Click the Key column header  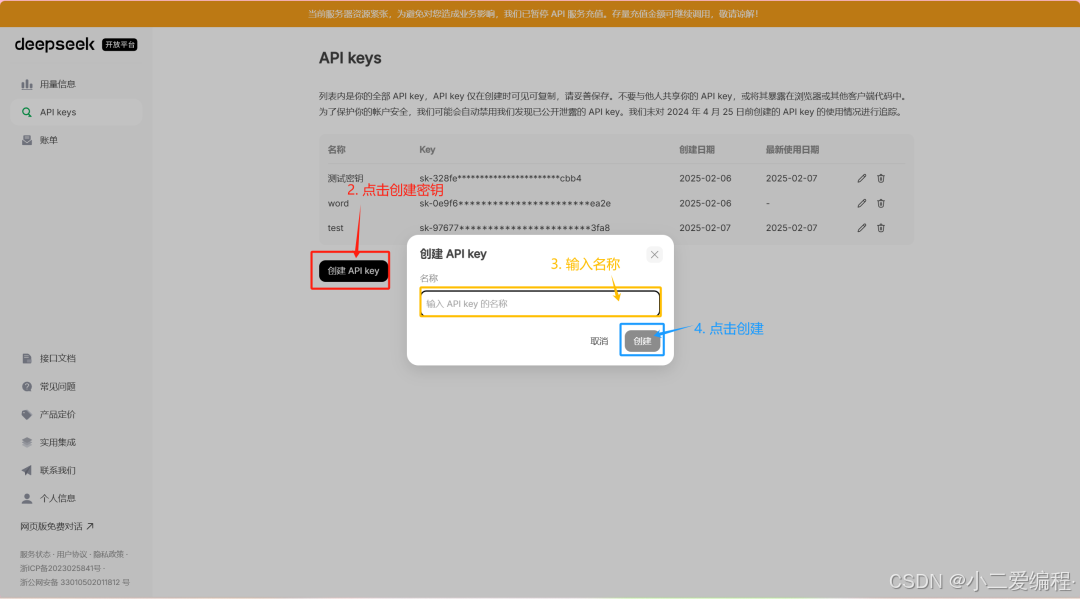(427, 149)
